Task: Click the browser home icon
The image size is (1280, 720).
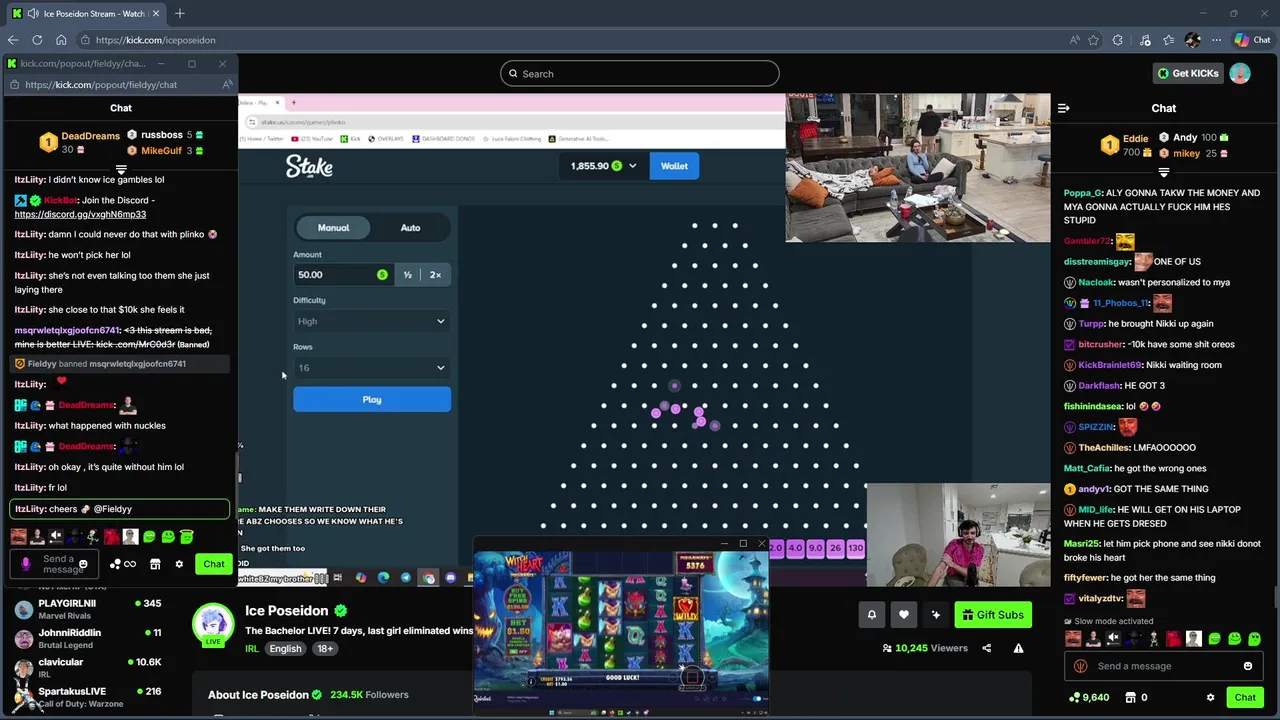Action: pyautogui.click(x=61, y=40)
